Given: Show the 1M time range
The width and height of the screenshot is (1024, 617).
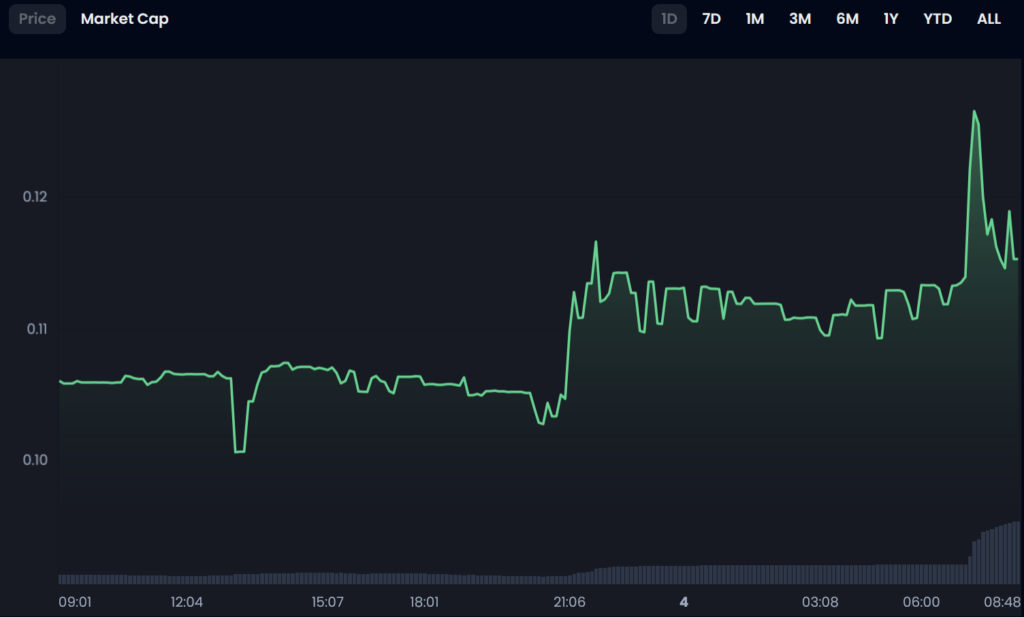Looking at the screenshot, I should pyautogui.click(x=754, y=19).
